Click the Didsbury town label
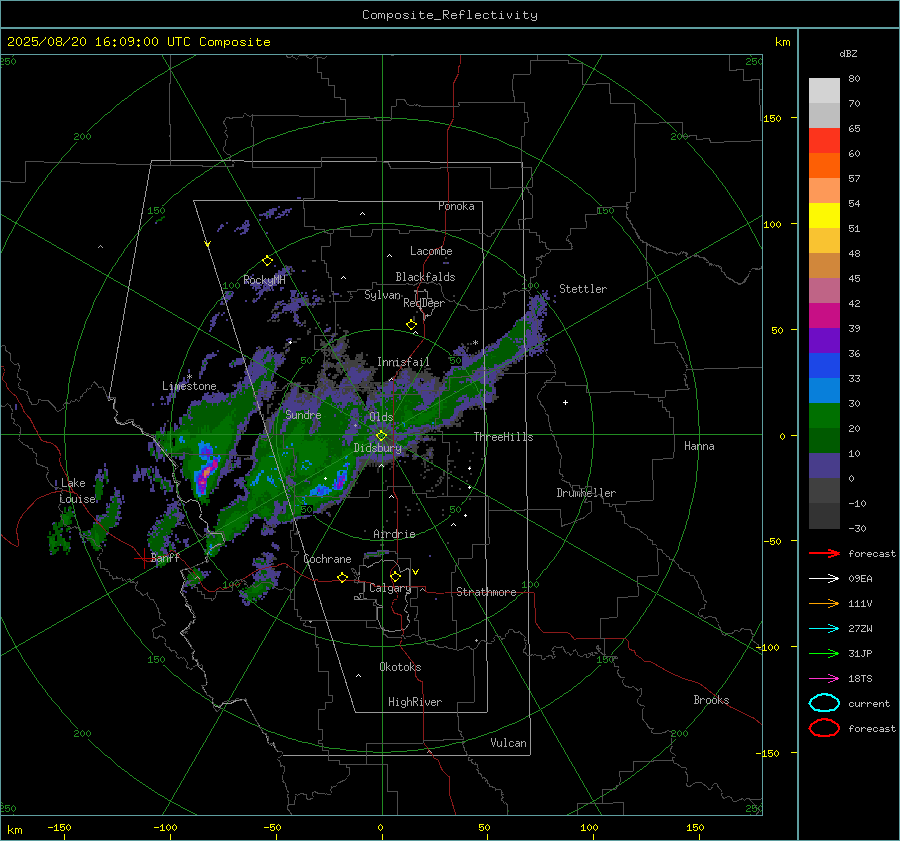 point(377,448)
